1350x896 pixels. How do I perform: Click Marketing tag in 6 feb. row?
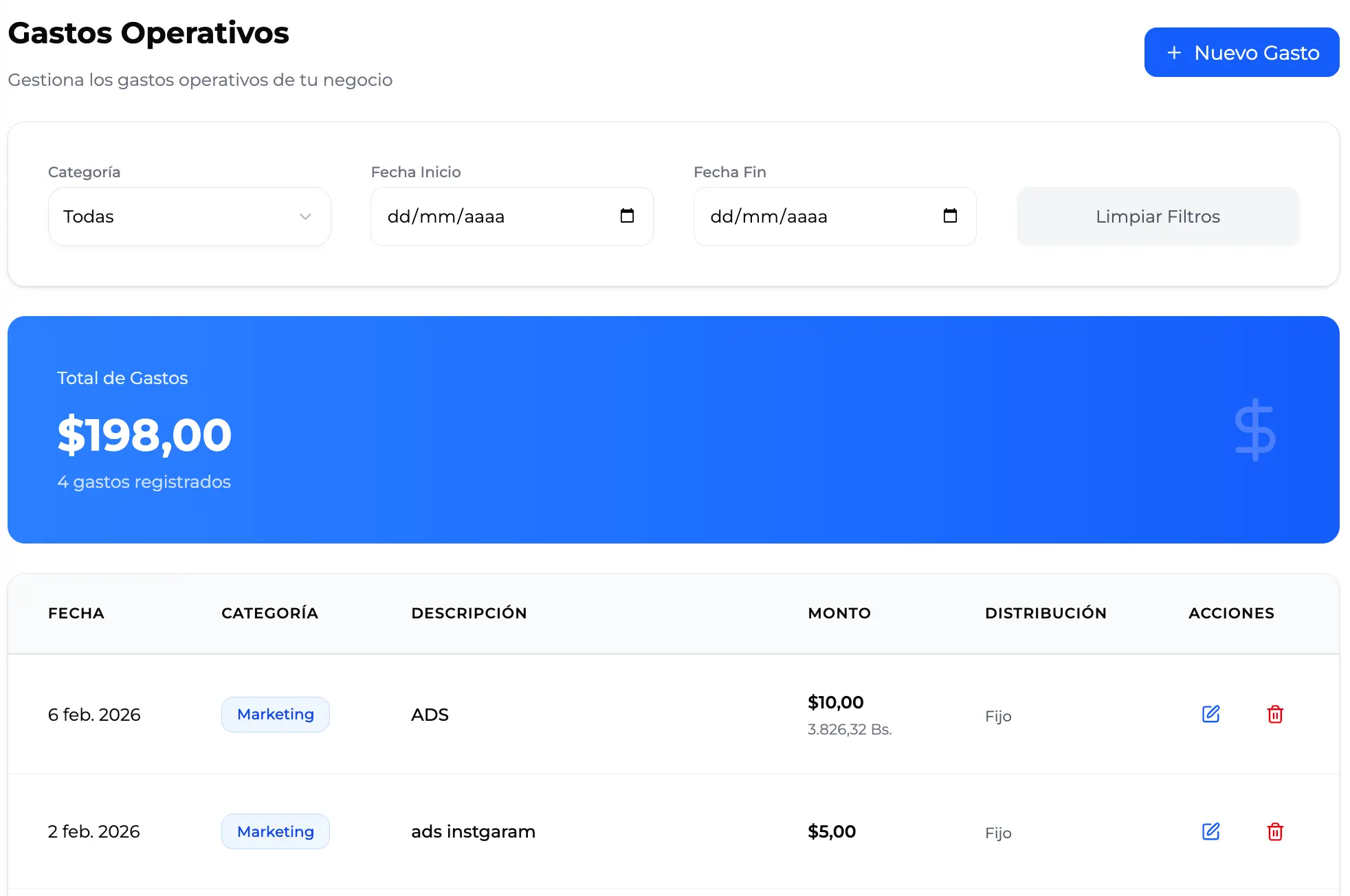(x=275, y=714)
